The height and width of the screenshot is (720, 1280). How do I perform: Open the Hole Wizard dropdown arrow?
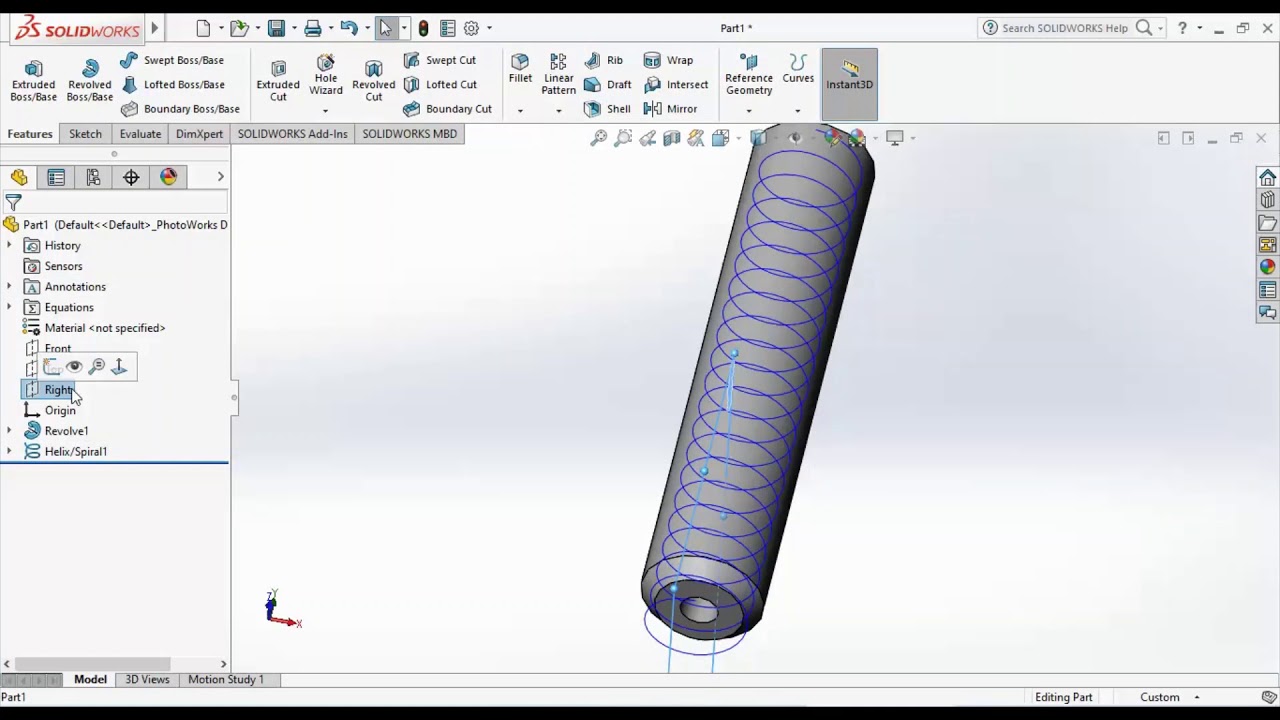click(x=325, y=110)
